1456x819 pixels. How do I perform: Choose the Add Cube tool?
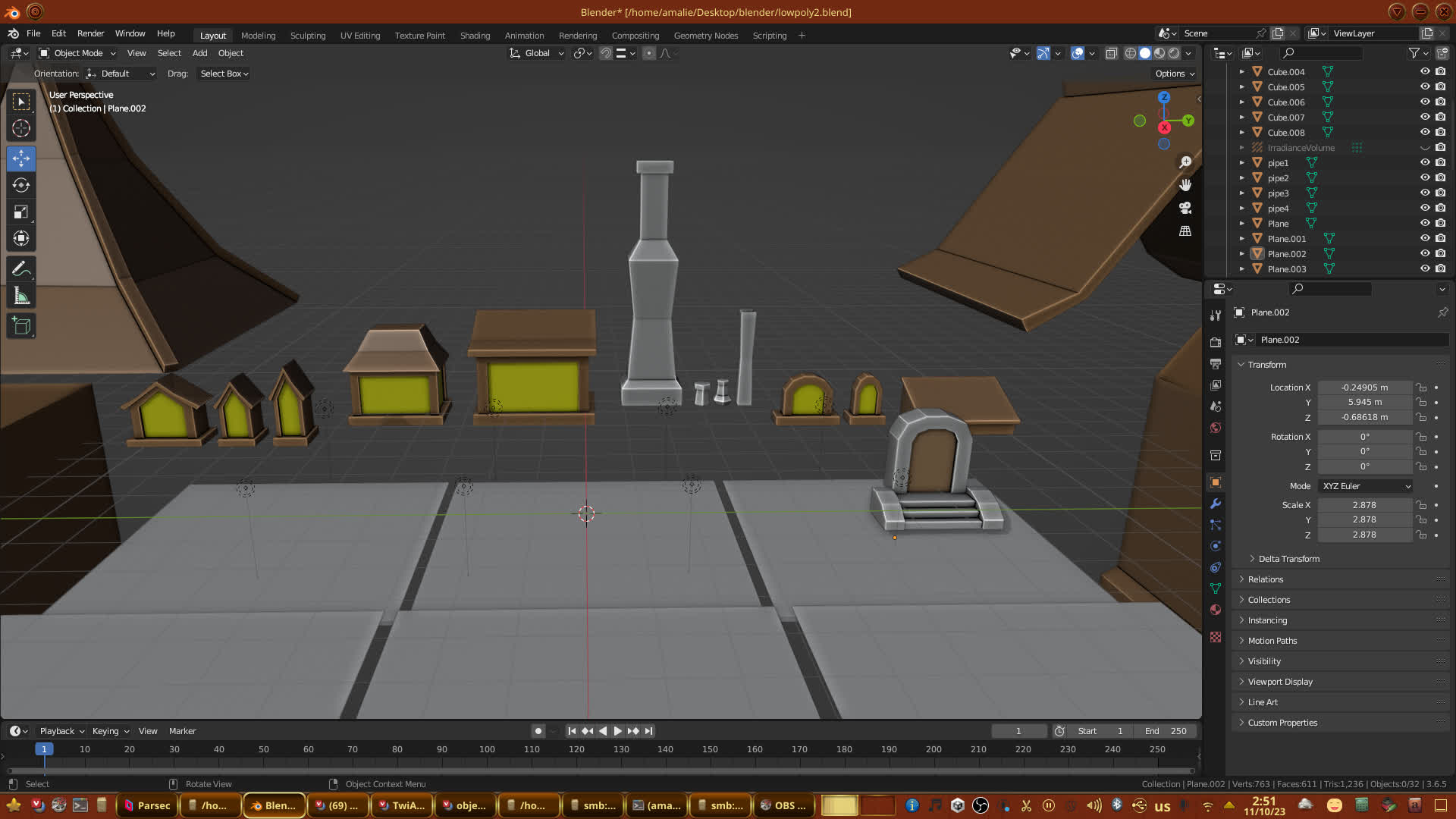pyautogui.click(x=21, y=326)
